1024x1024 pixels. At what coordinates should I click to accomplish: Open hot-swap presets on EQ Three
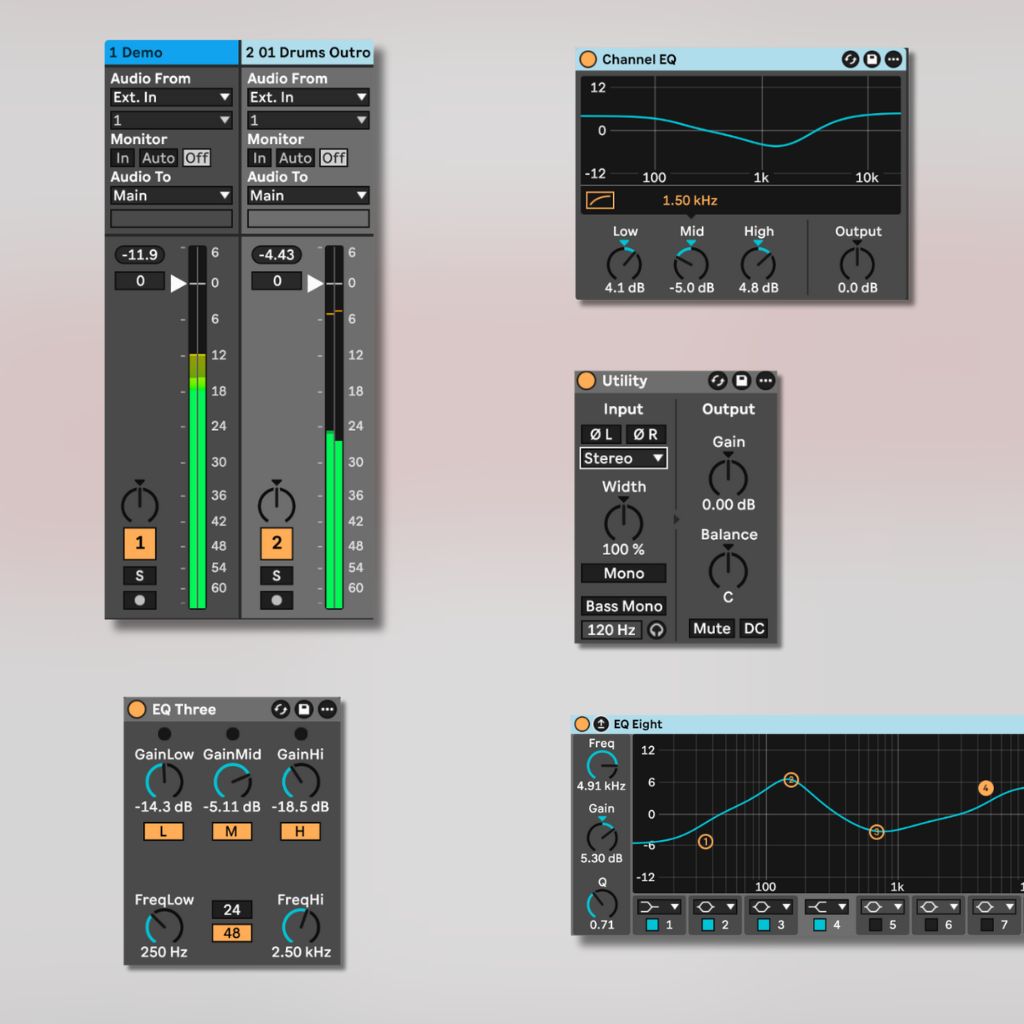click(280, 709)
